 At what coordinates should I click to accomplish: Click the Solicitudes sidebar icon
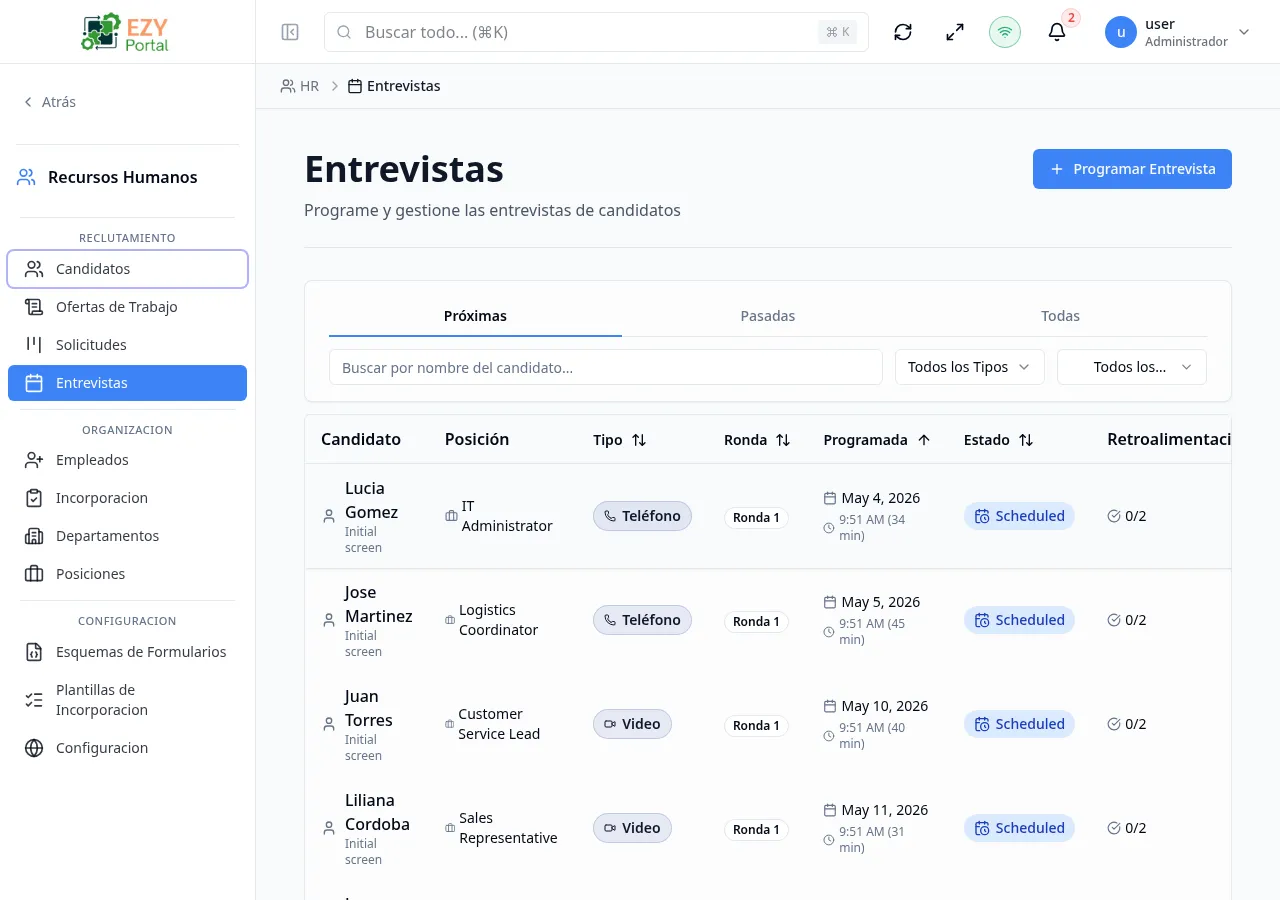click(x=34, y=345)
